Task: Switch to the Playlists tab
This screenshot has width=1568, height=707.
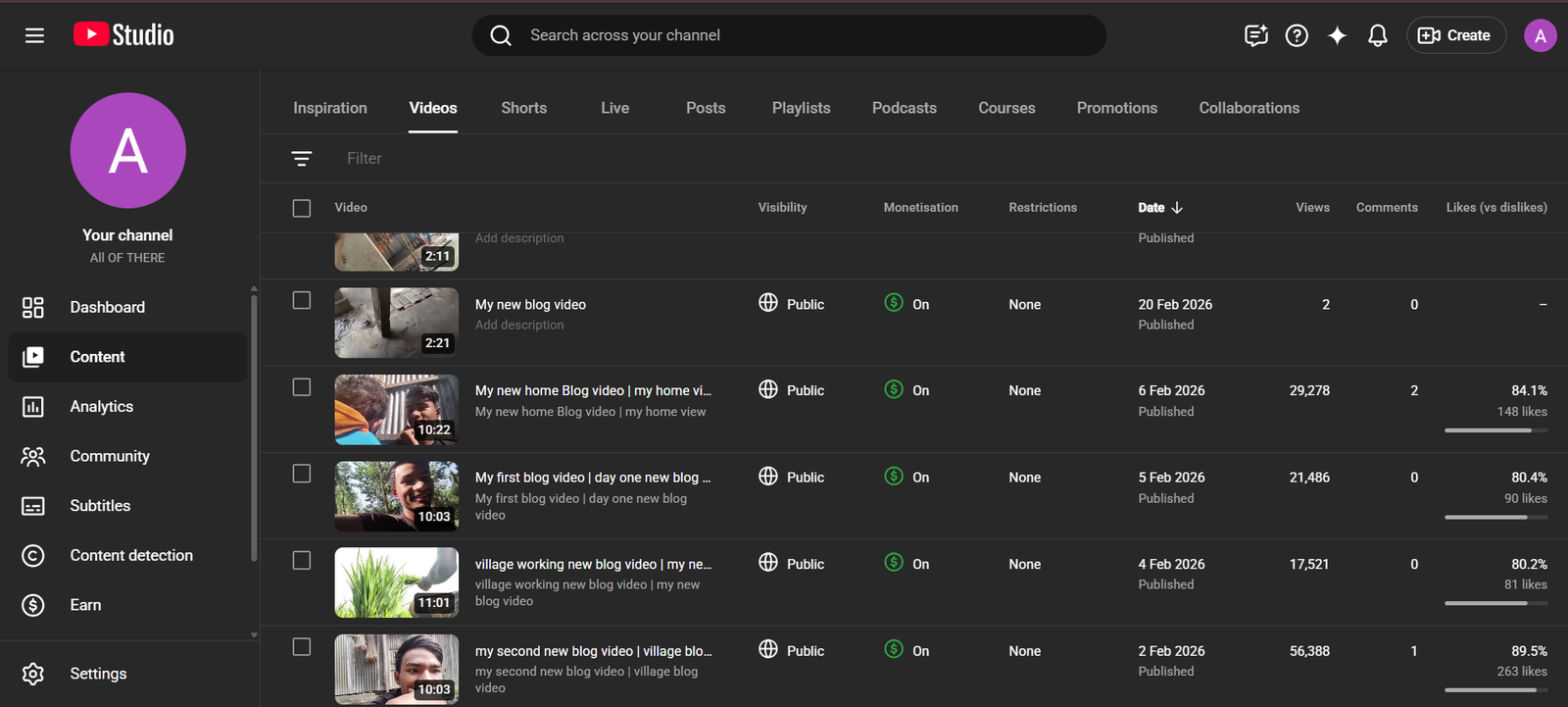Action: [x=801, y=108]
